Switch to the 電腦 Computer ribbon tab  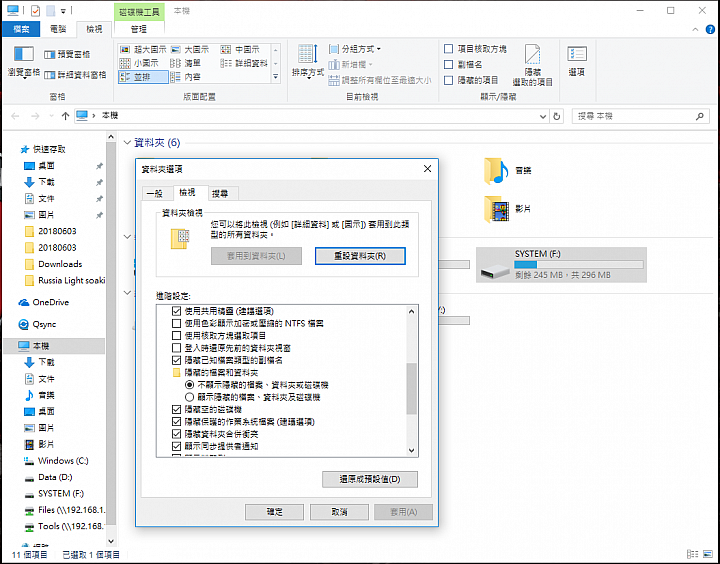[x=58, y=29]
